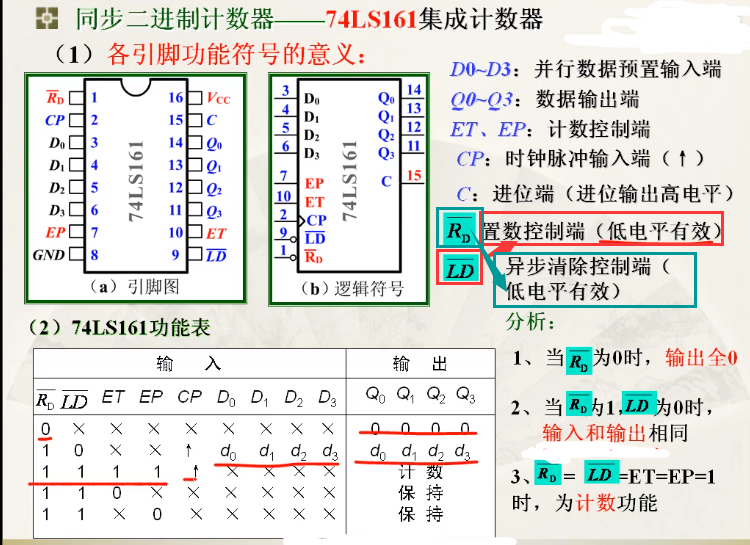Click the cyan LD symbol beside 异步清除控制端
The width and height of the screenshot is (750, 545).
[x=460, y=269]
